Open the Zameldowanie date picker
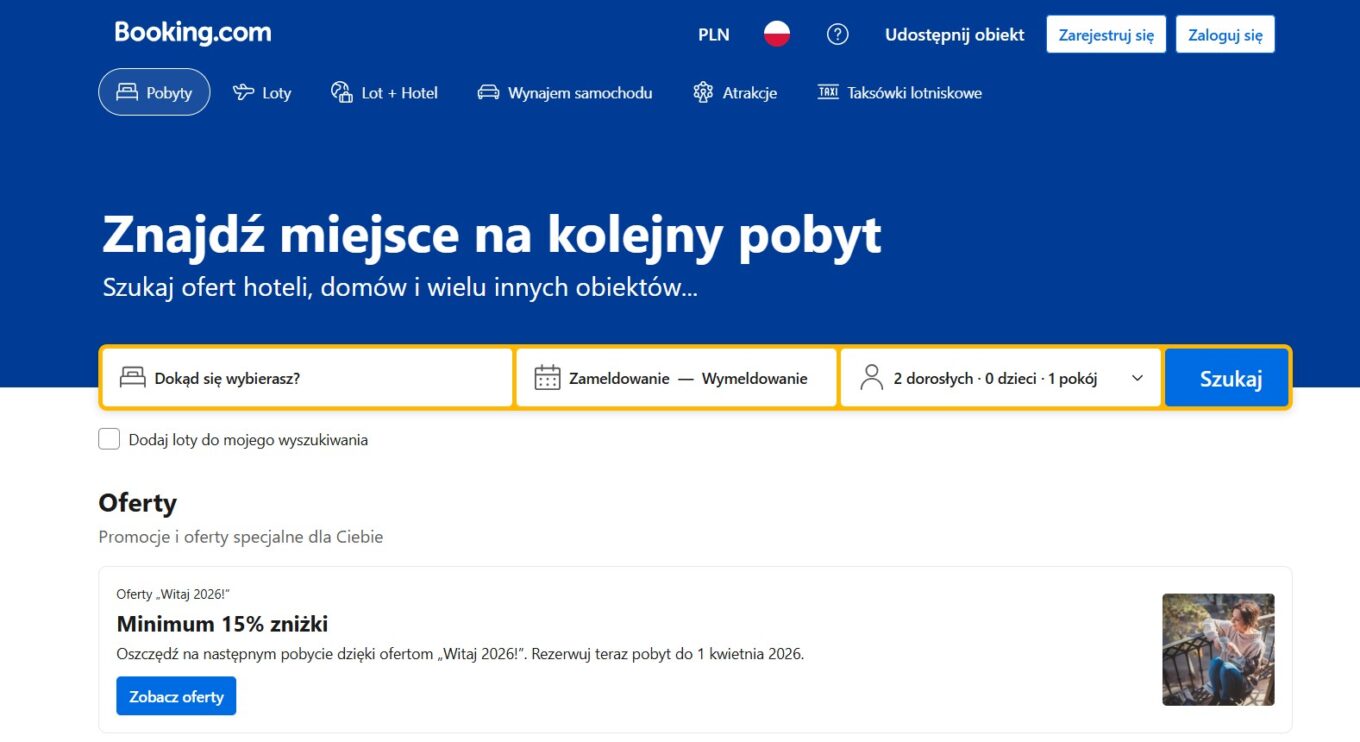The height and width of the screenshot is (742, 1360). point(619,378)
